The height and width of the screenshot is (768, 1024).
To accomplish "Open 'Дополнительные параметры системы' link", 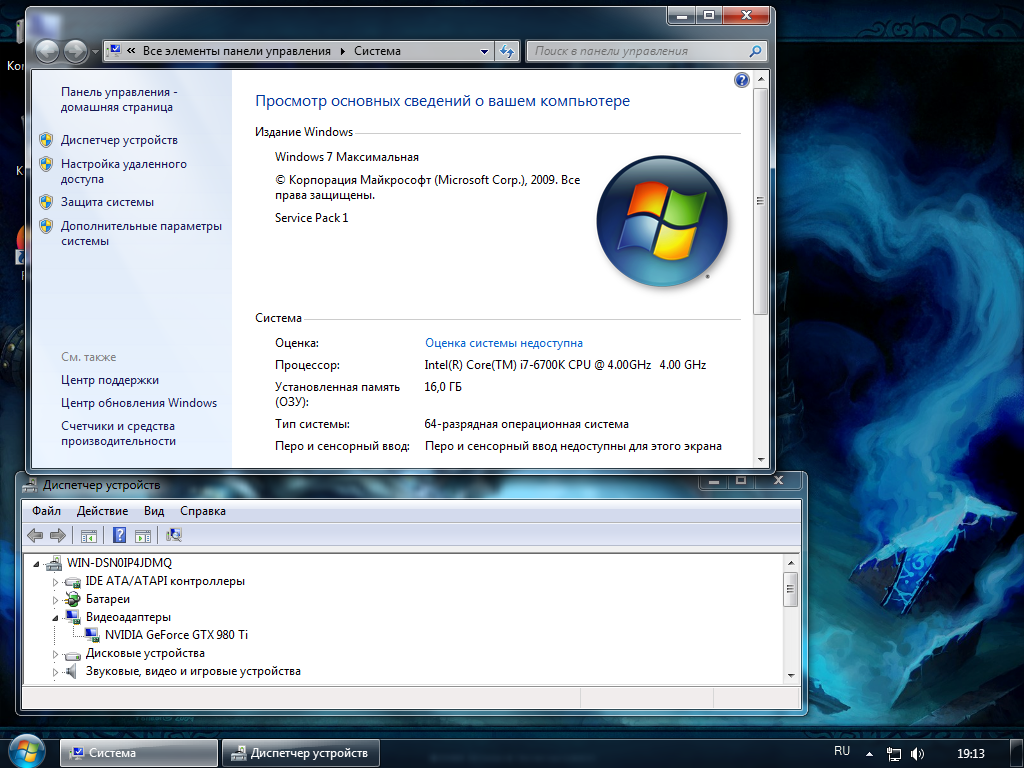I will pyautogui.click(x=141, y=233).
